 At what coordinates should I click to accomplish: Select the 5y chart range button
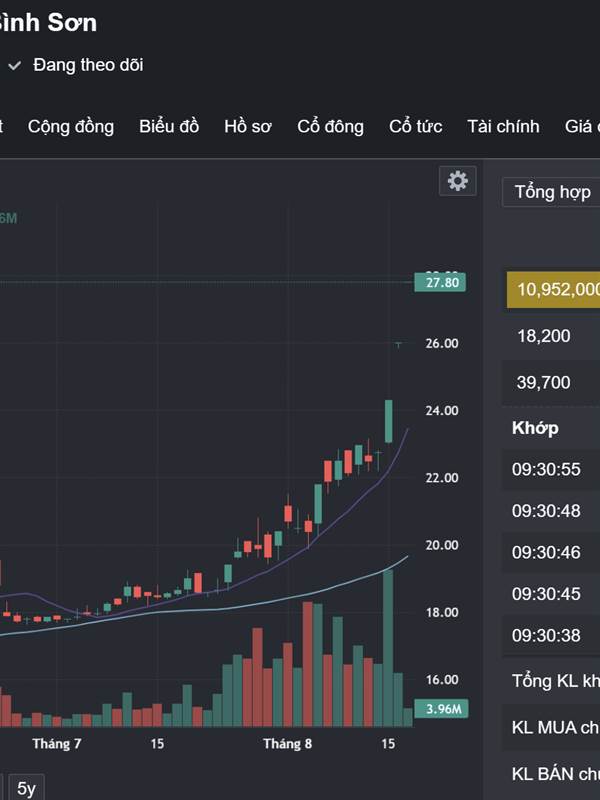[27, 789]
